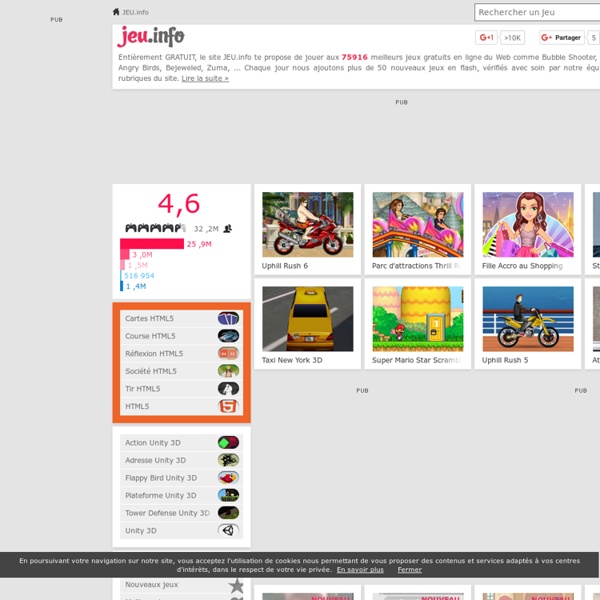Viewport: 600px width, 600px height.
Task: Click the players icon beside 32,2M
Action: (228, 229)
